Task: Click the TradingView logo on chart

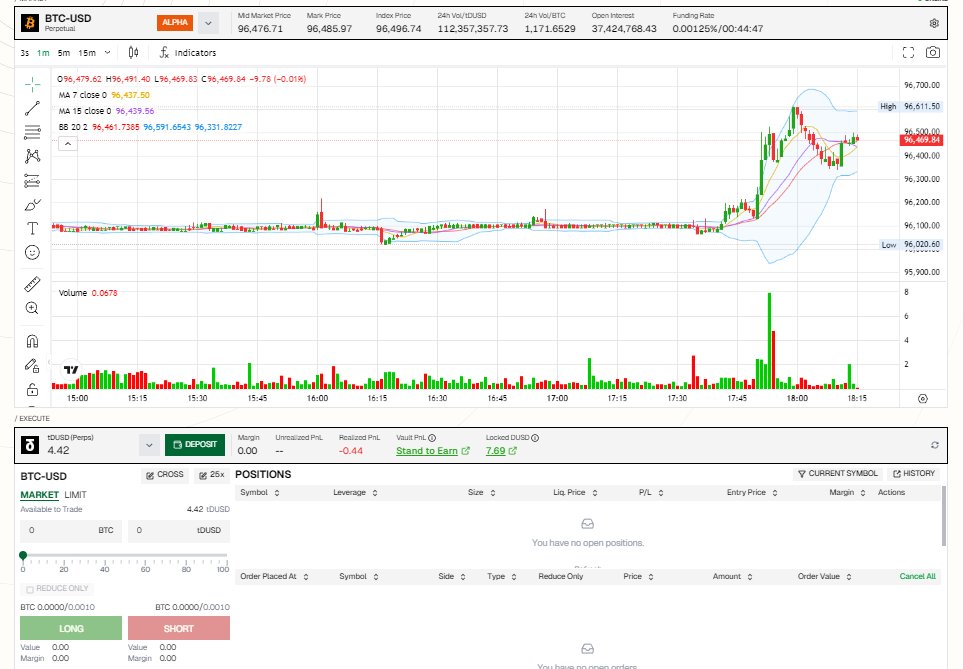Action: click(x=71, y=369)
